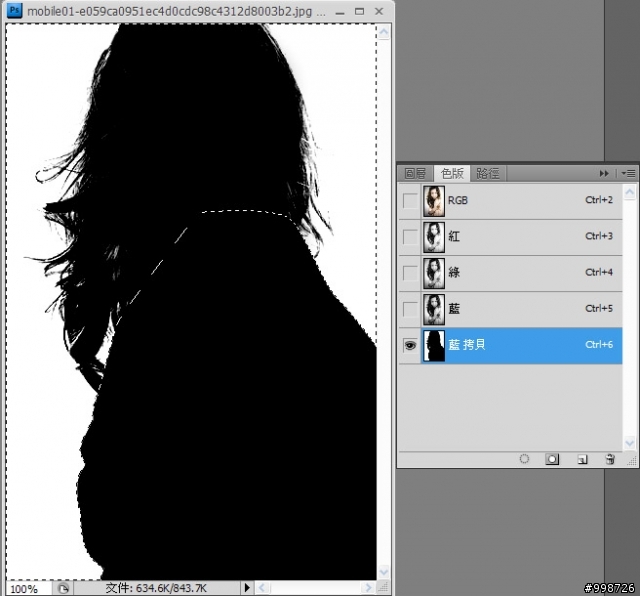
Task: Collapse the panel using double-arrow icon
Action: [x=604, y=173]
